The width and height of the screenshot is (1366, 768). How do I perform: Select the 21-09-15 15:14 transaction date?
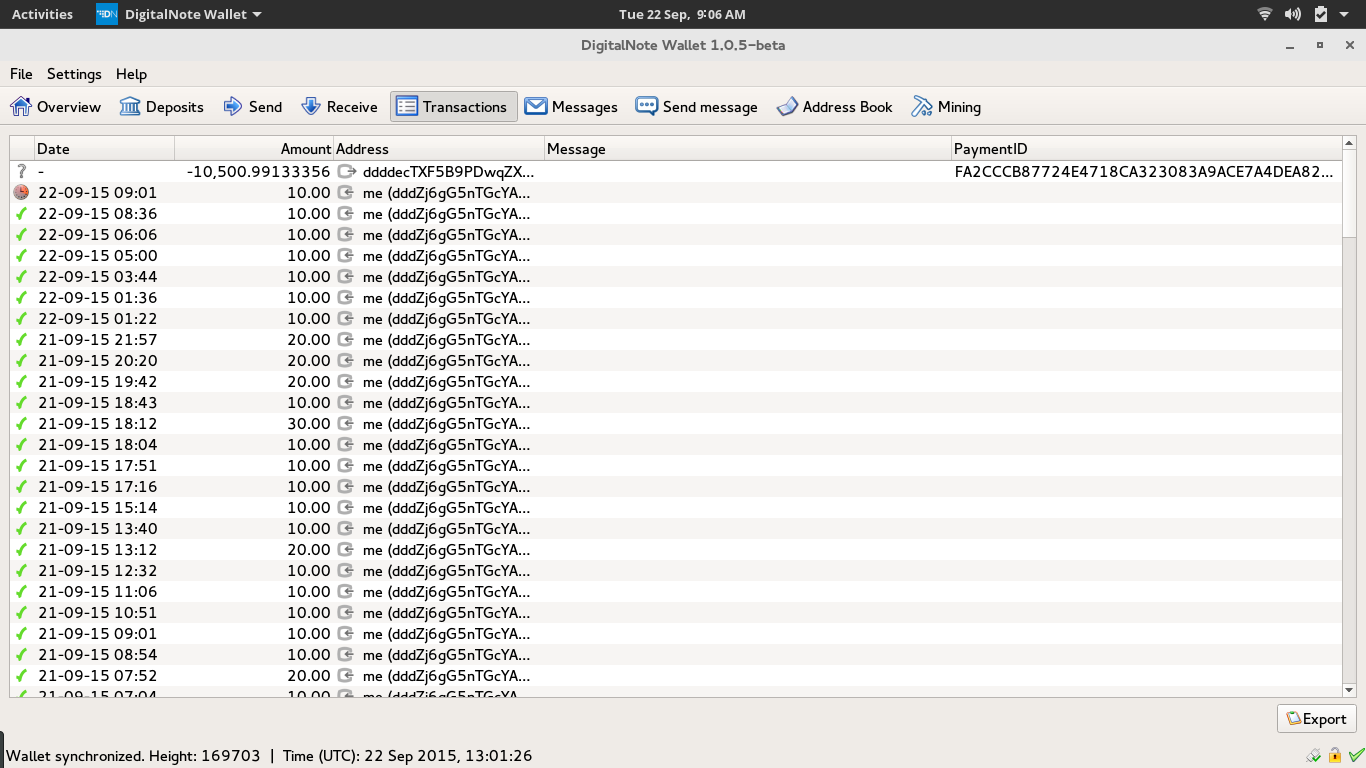pos(97,508)
